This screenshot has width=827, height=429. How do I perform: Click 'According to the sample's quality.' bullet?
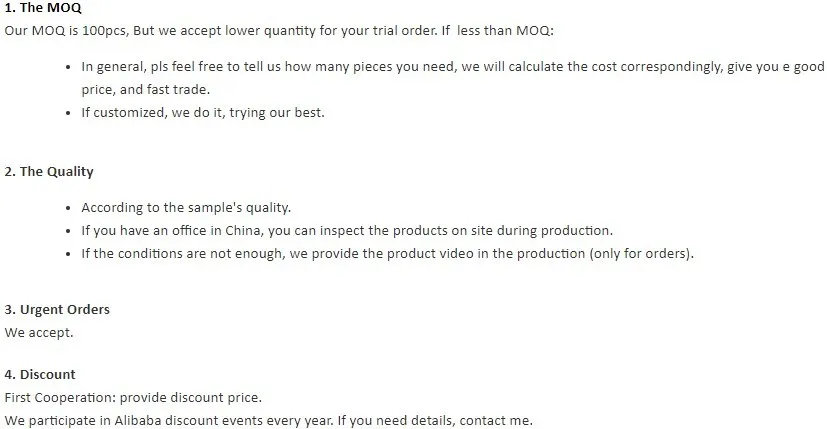[186, 208]
